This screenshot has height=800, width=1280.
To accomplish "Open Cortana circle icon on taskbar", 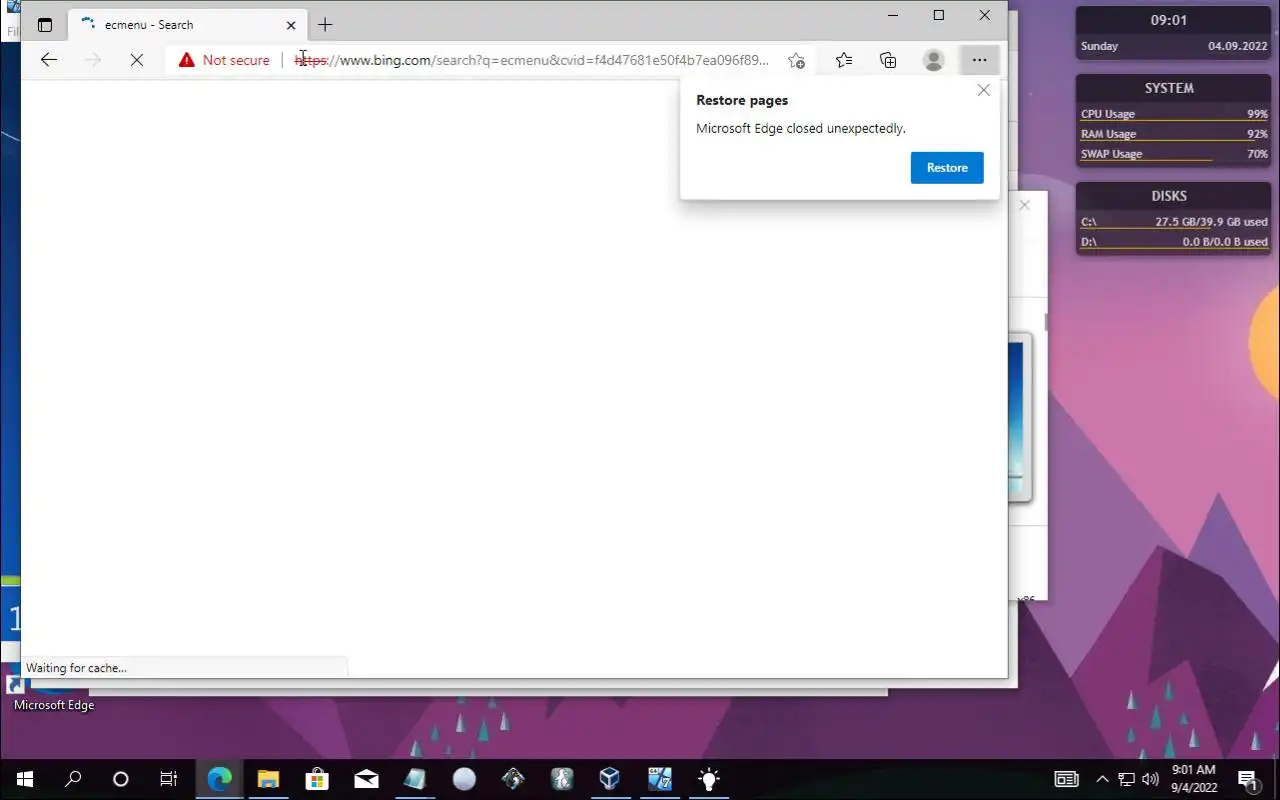I will (121, 779).
